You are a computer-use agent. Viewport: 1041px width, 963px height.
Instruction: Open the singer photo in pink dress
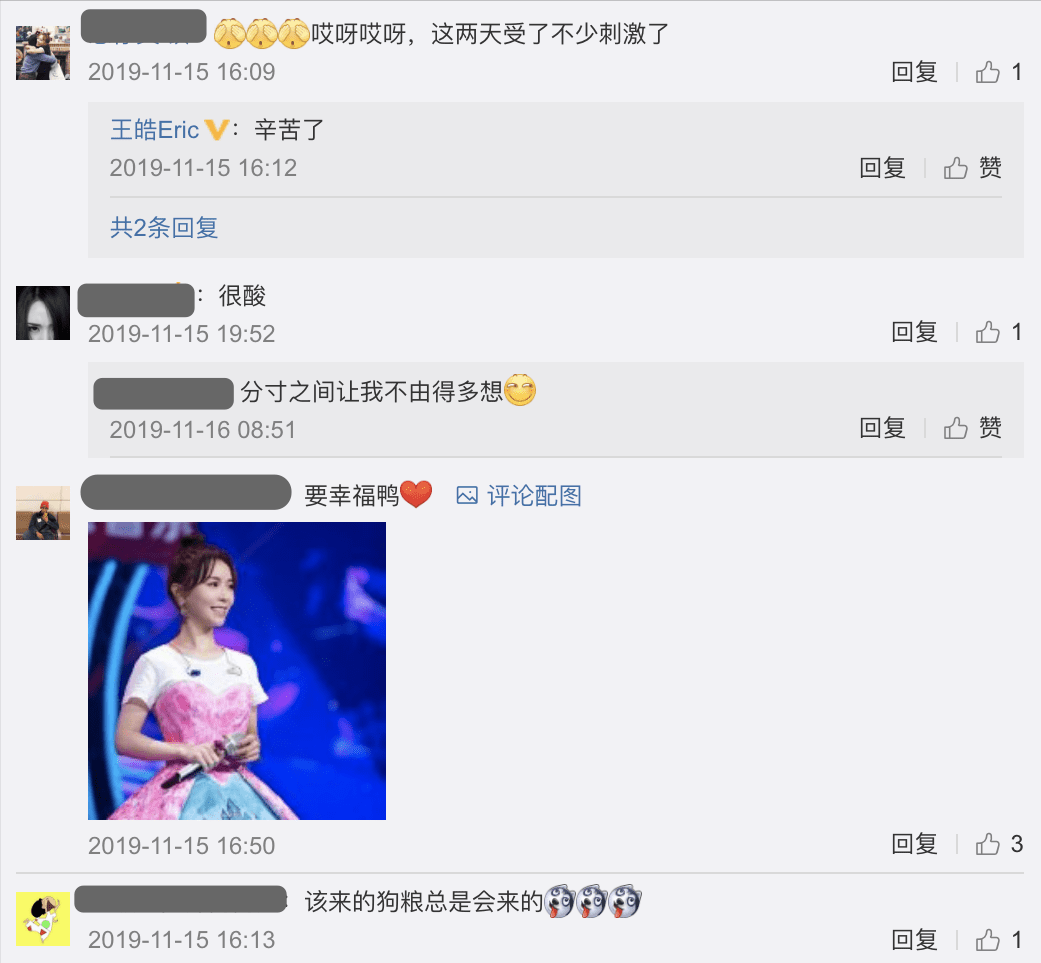pos(237,670)
